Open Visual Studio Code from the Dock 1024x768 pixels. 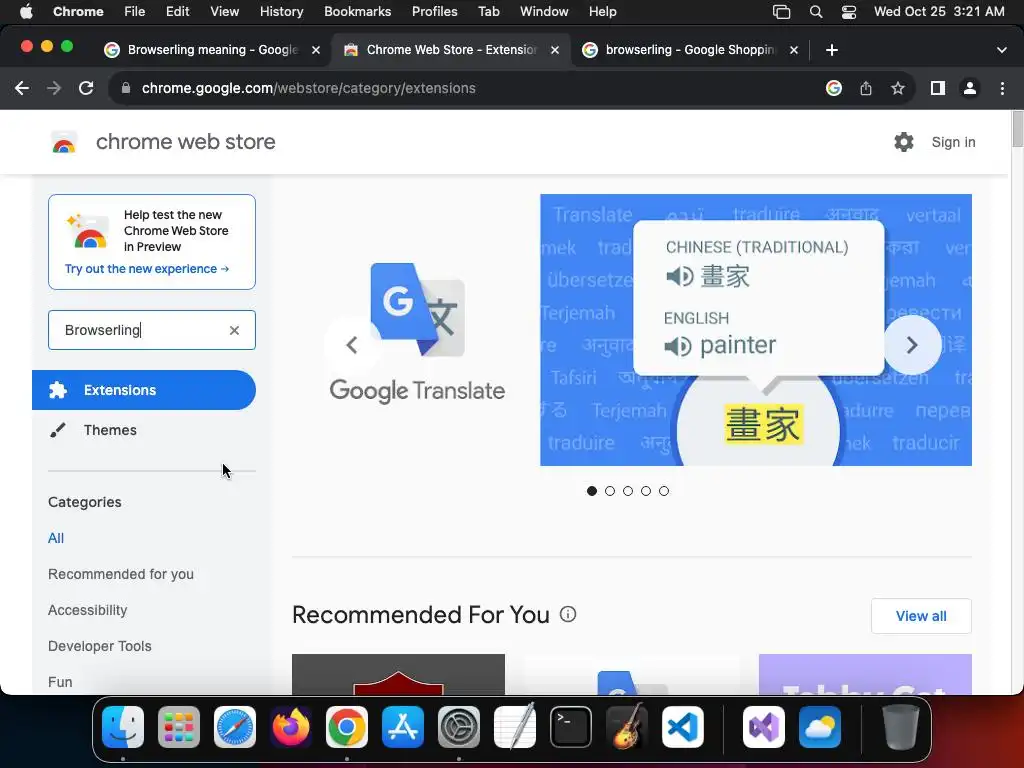click(682, 727)
